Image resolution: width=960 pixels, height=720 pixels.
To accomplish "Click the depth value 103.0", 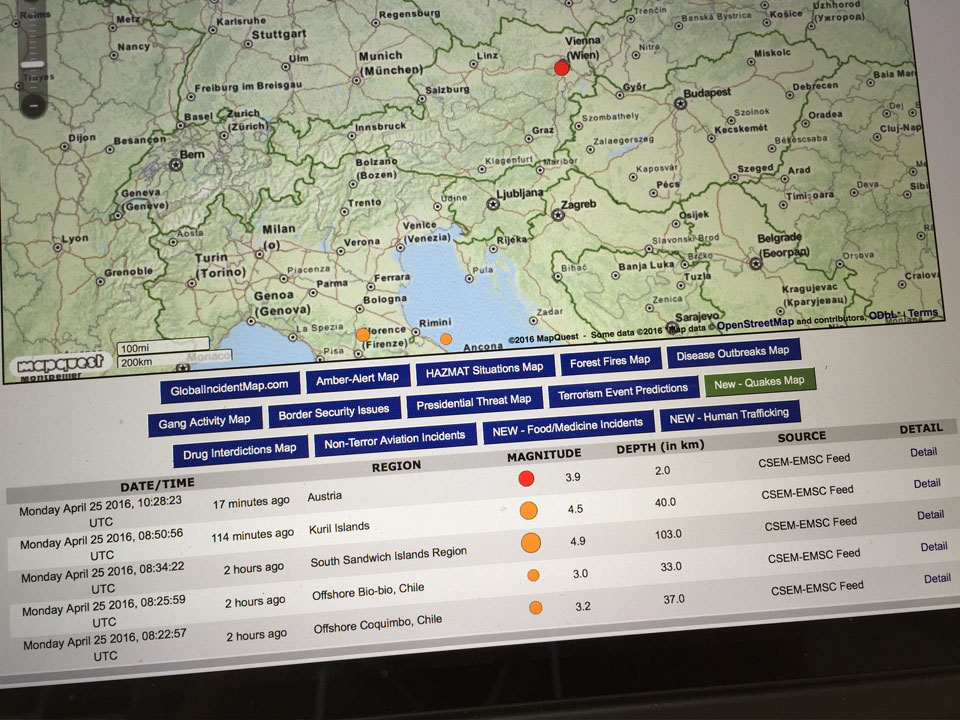I will (x=668, y=534).
